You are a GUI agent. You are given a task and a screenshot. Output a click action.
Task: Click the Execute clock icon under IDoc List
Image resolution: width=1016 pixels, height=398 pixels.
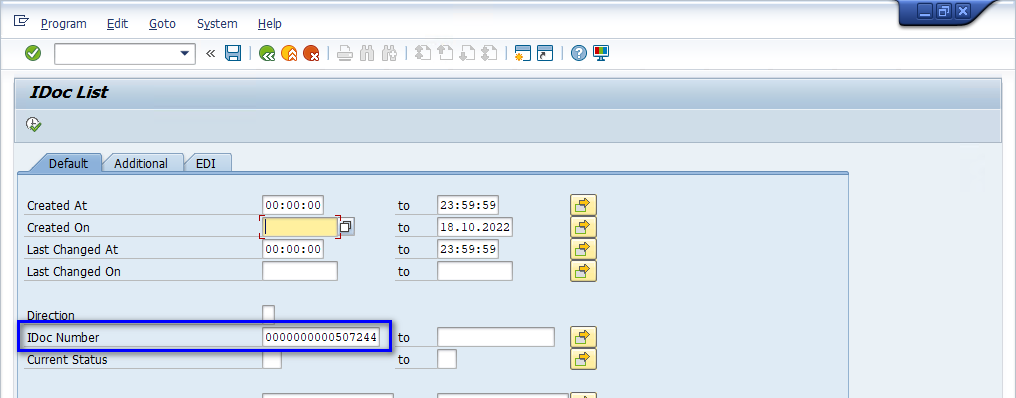34,124
